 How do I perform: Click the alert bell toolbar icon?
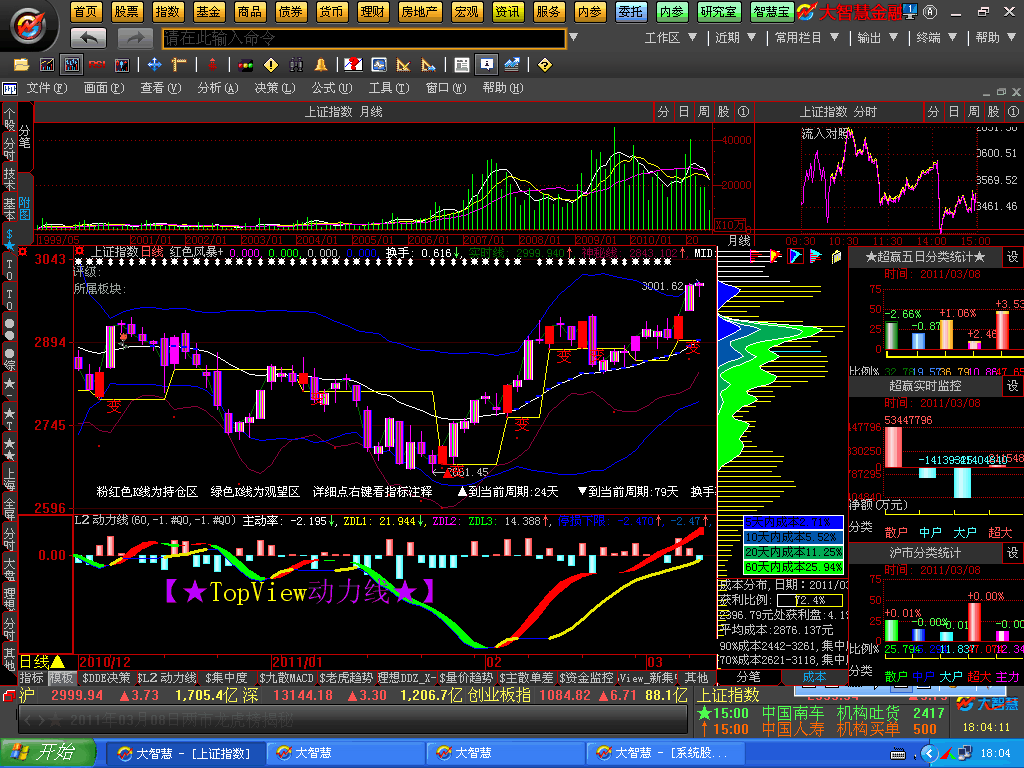point(321,65)
